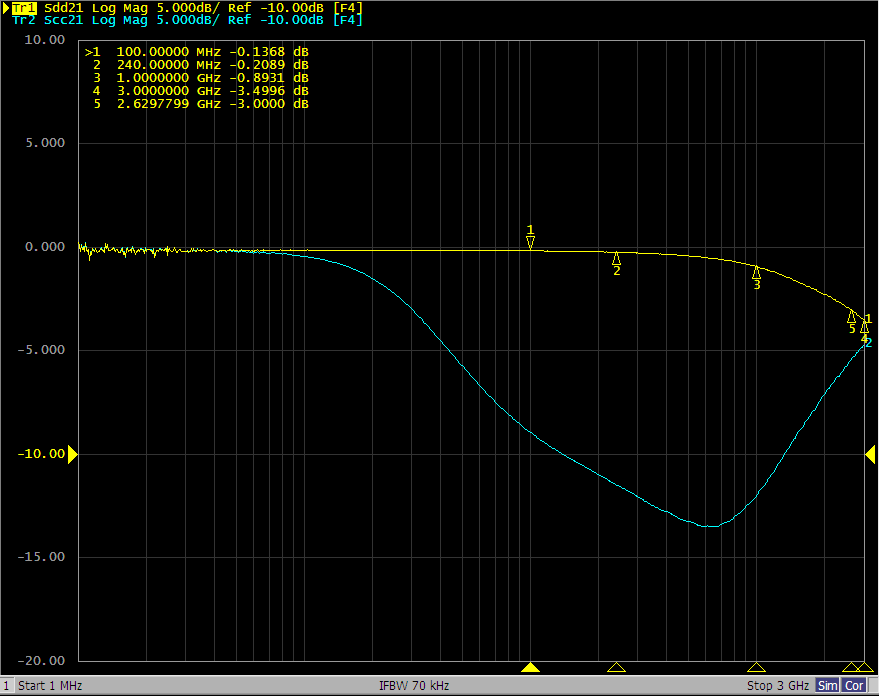Select the 100.00000 MHz marker readout row
This screenshot has height=696, width=879.
pyautogui.click(x=197, y=51)
